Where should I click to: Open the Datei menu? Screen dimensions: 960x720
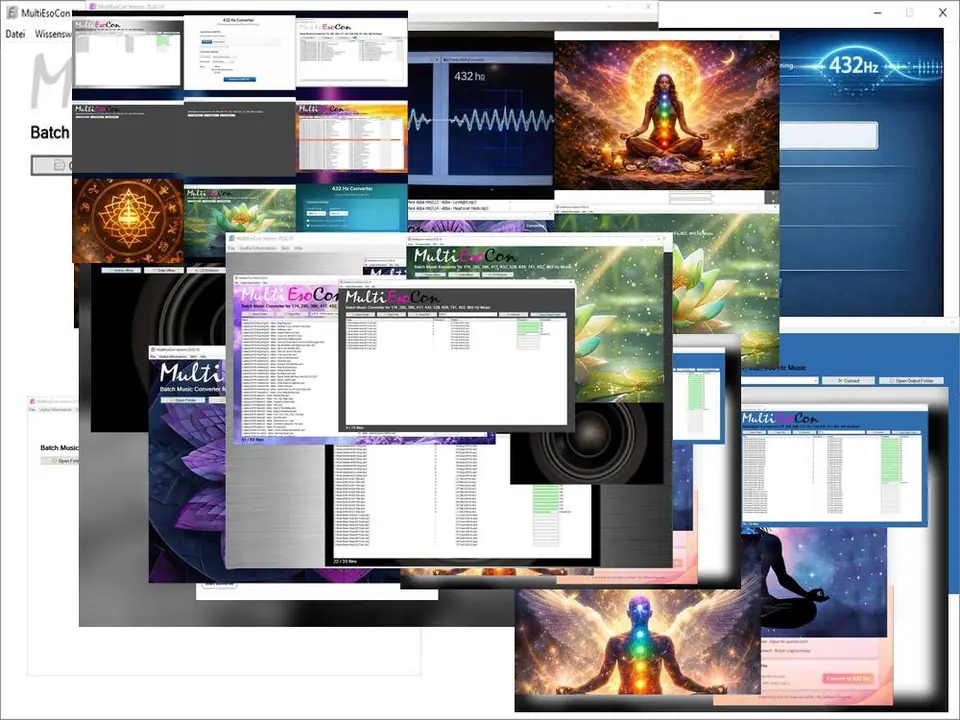[15, 33]
